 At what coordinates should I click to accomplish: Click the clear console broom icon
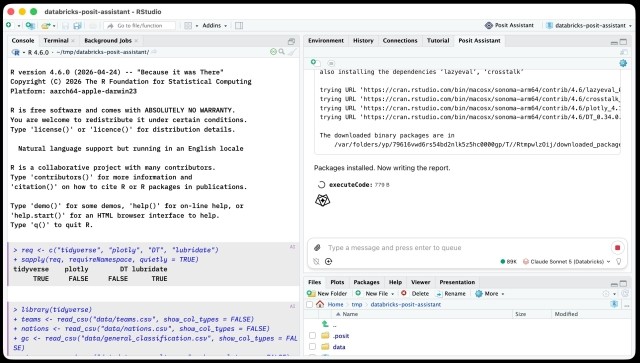pos(292,52)
